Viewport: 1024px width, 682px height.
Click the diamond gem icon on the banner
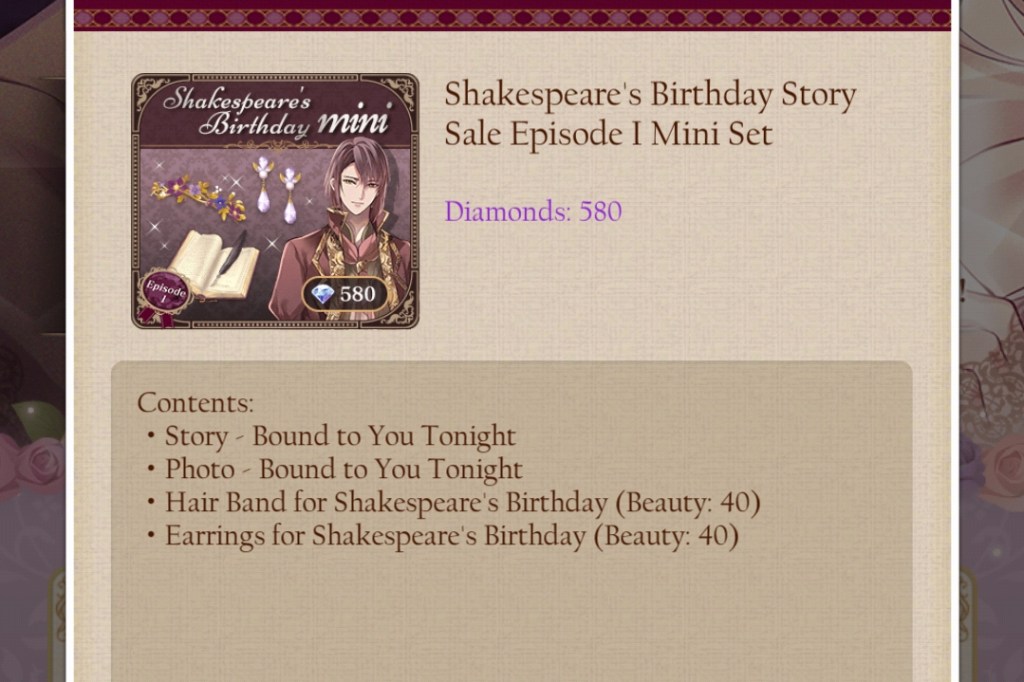[323, 294]
